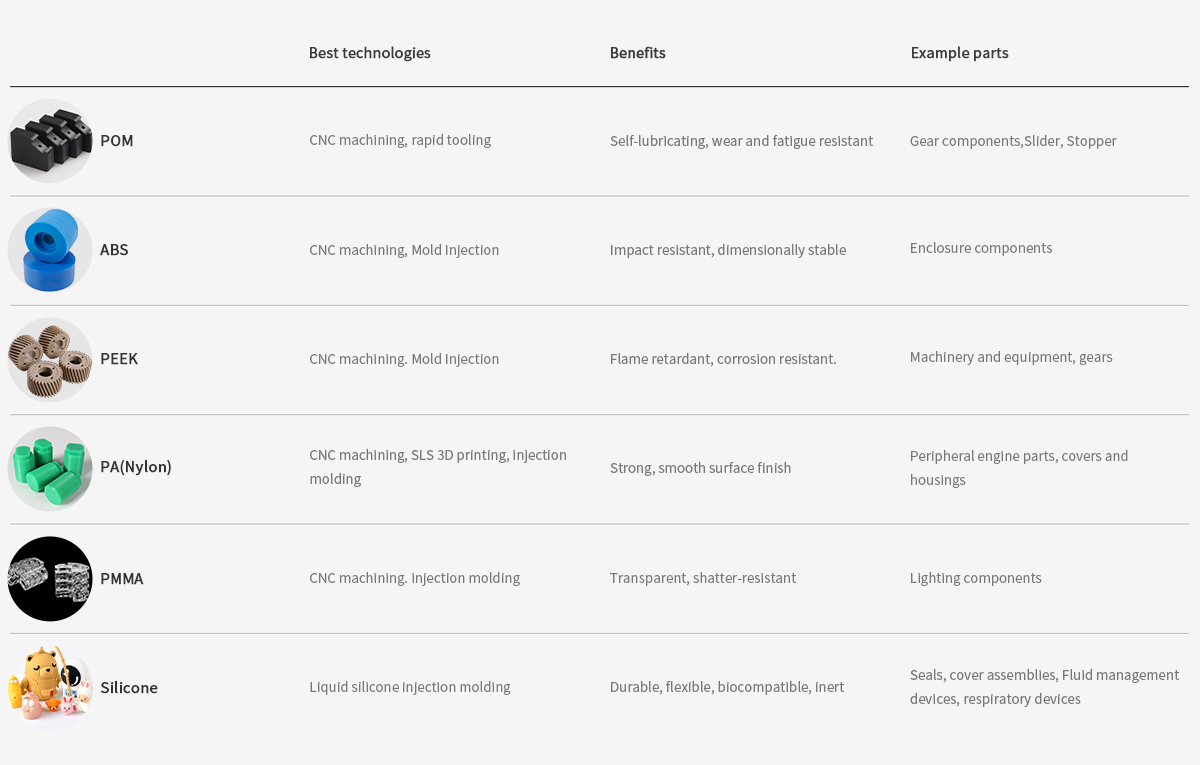
Task: Click the blue ABS part image
Action: (50, 250)
